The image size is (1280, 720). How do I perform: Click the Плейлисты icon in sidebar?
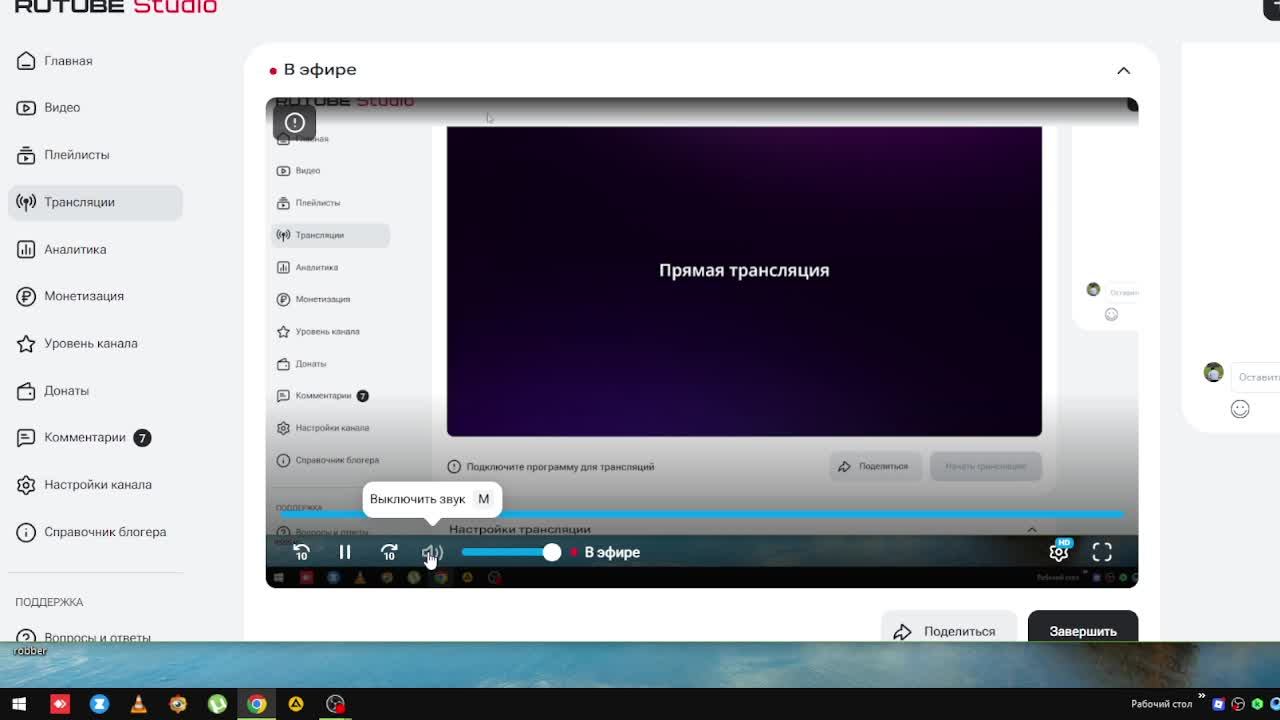[26, 155]
